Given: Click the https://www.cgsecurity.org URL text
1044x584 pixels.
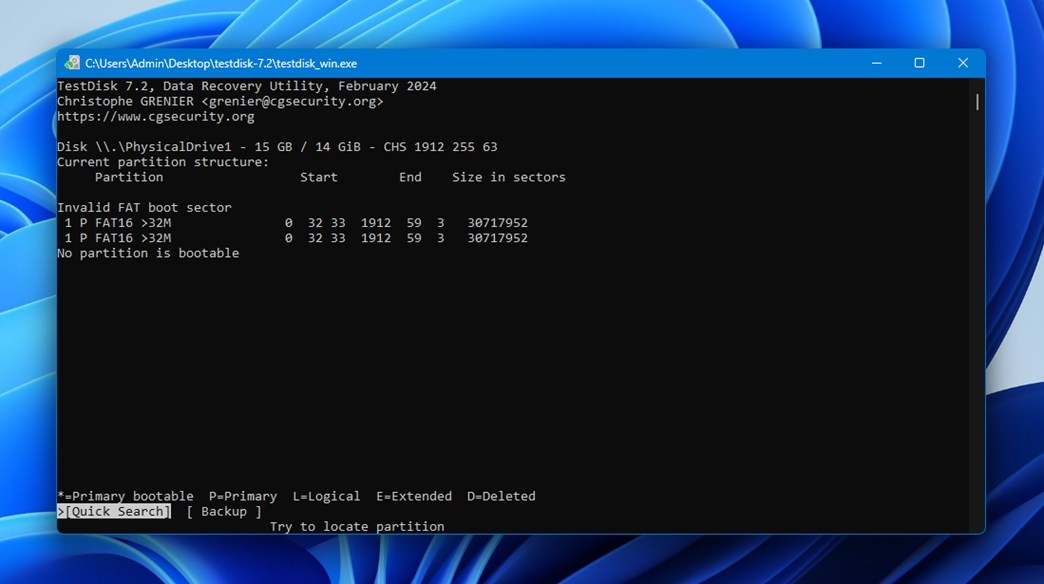Looking at the screenshot, I should [x=156, y=117].
